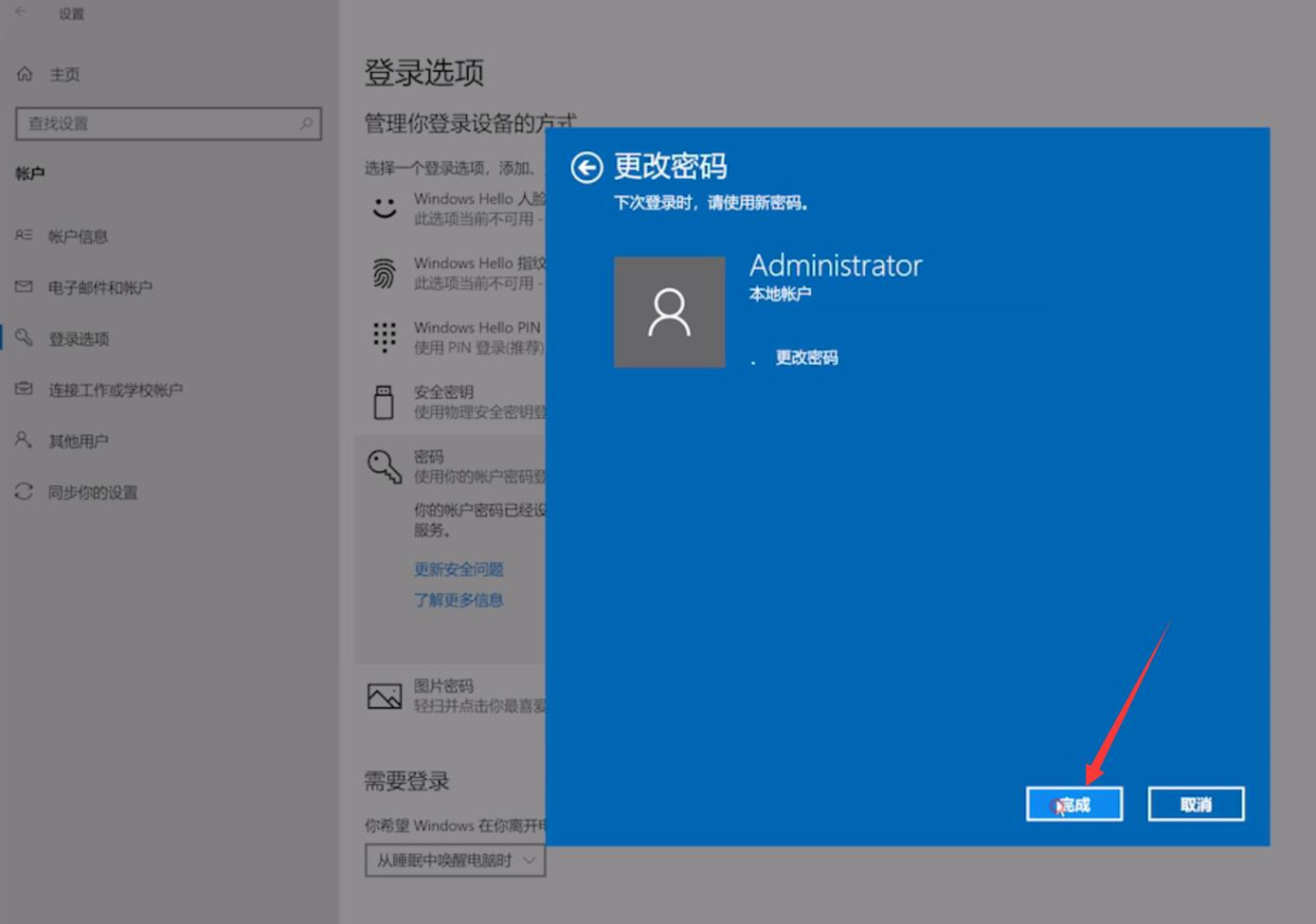
Task: Click the 连接工作或学校帐户 briefcase icon
Action: tap(24, 389)
